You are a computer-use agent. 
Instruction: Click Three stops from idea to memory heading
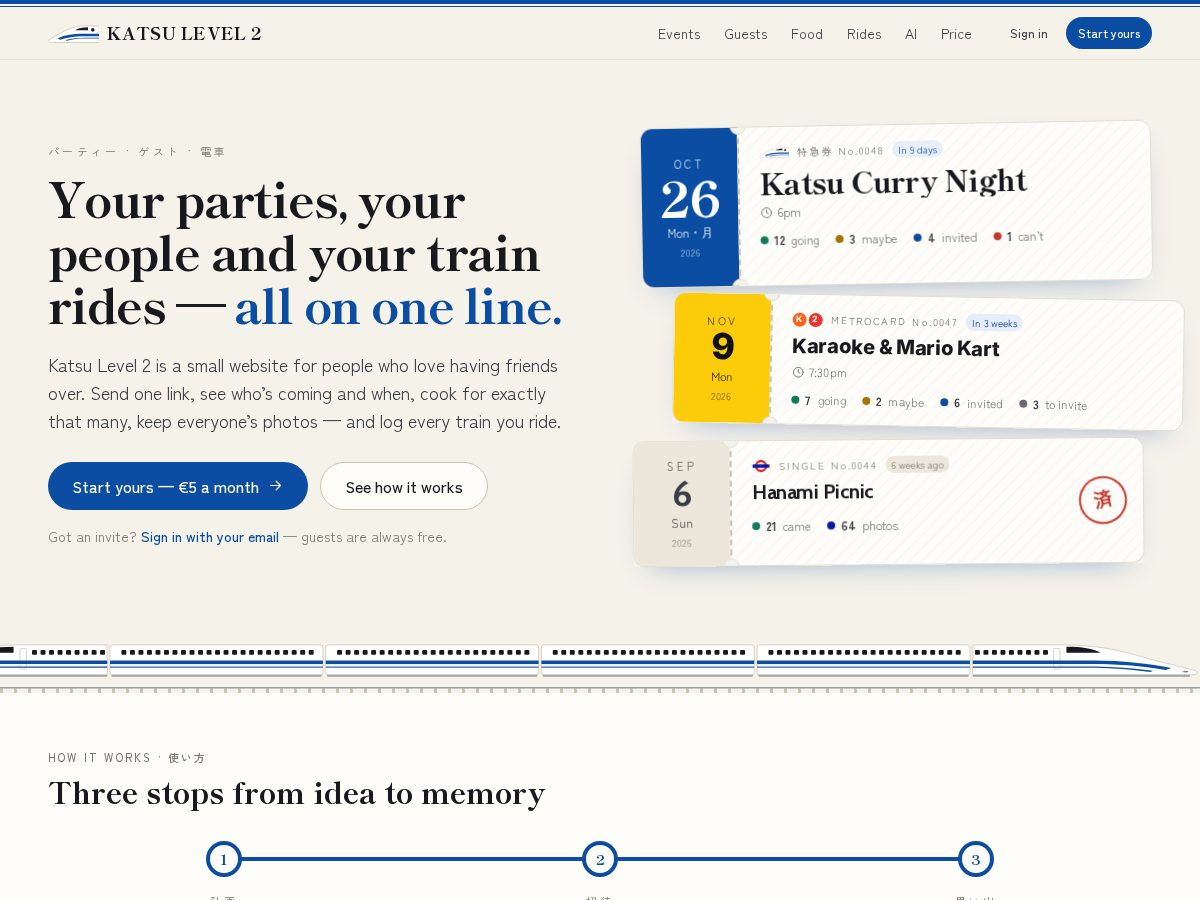click(297, 793)
